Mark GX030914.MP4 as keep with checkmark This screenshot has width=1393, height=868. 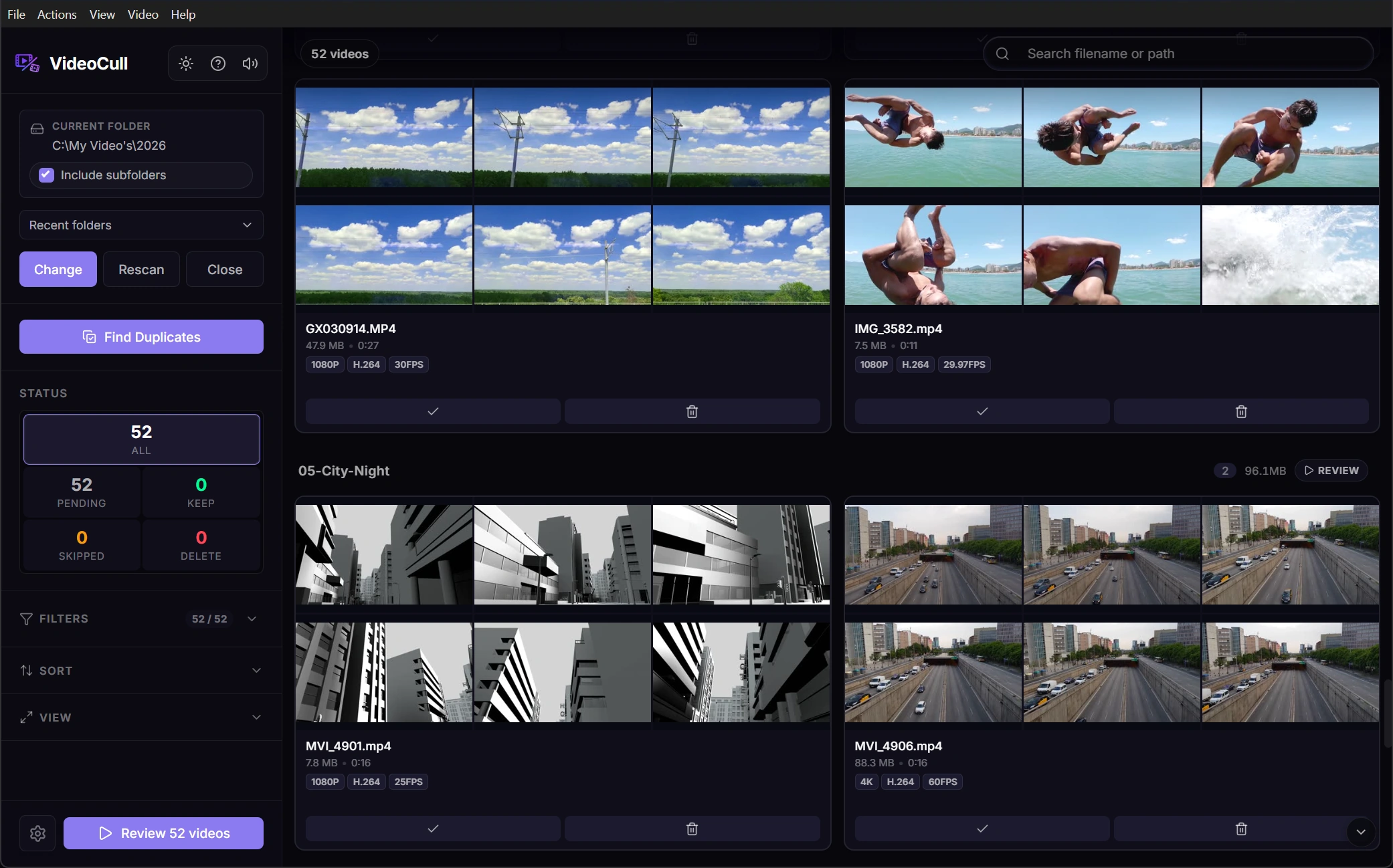coord(433,411)
